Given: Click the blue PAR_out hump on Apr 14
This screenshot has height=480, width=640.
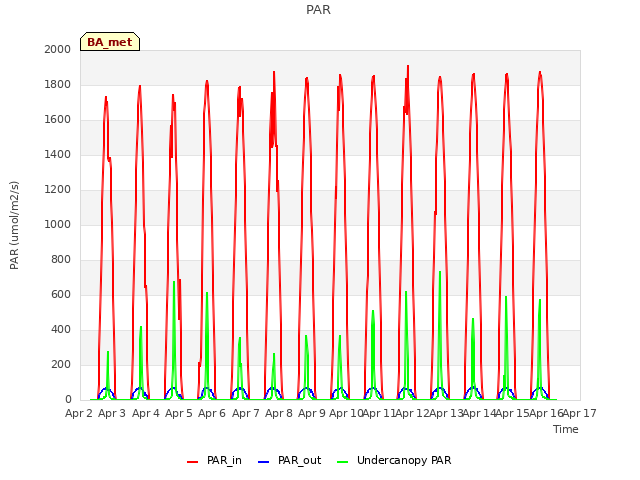Looking at the screenshot, I should (473, 390).
